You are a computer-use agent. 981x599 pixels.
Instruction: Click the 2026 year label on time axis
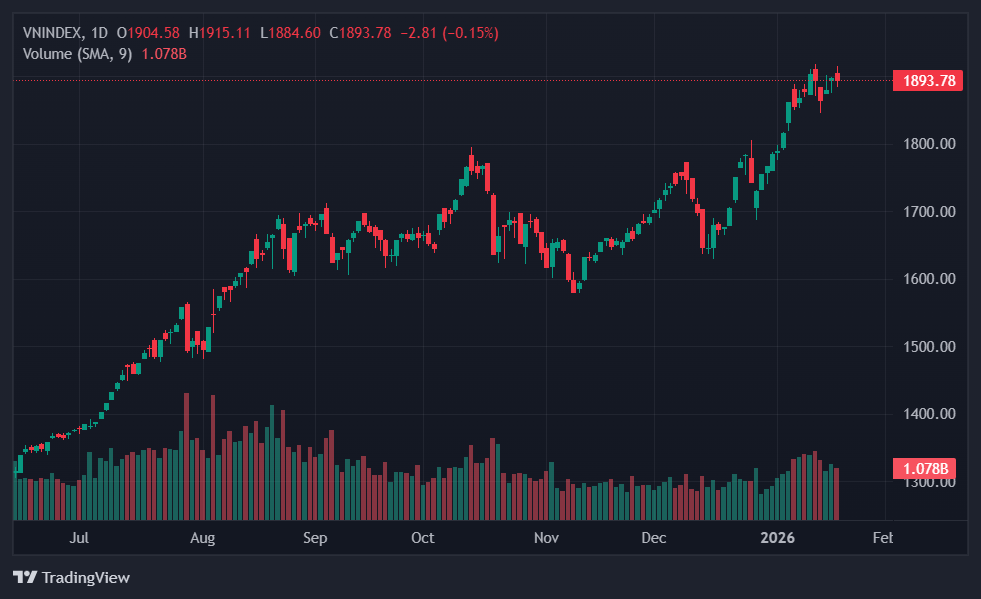click(x=777, y=538)
